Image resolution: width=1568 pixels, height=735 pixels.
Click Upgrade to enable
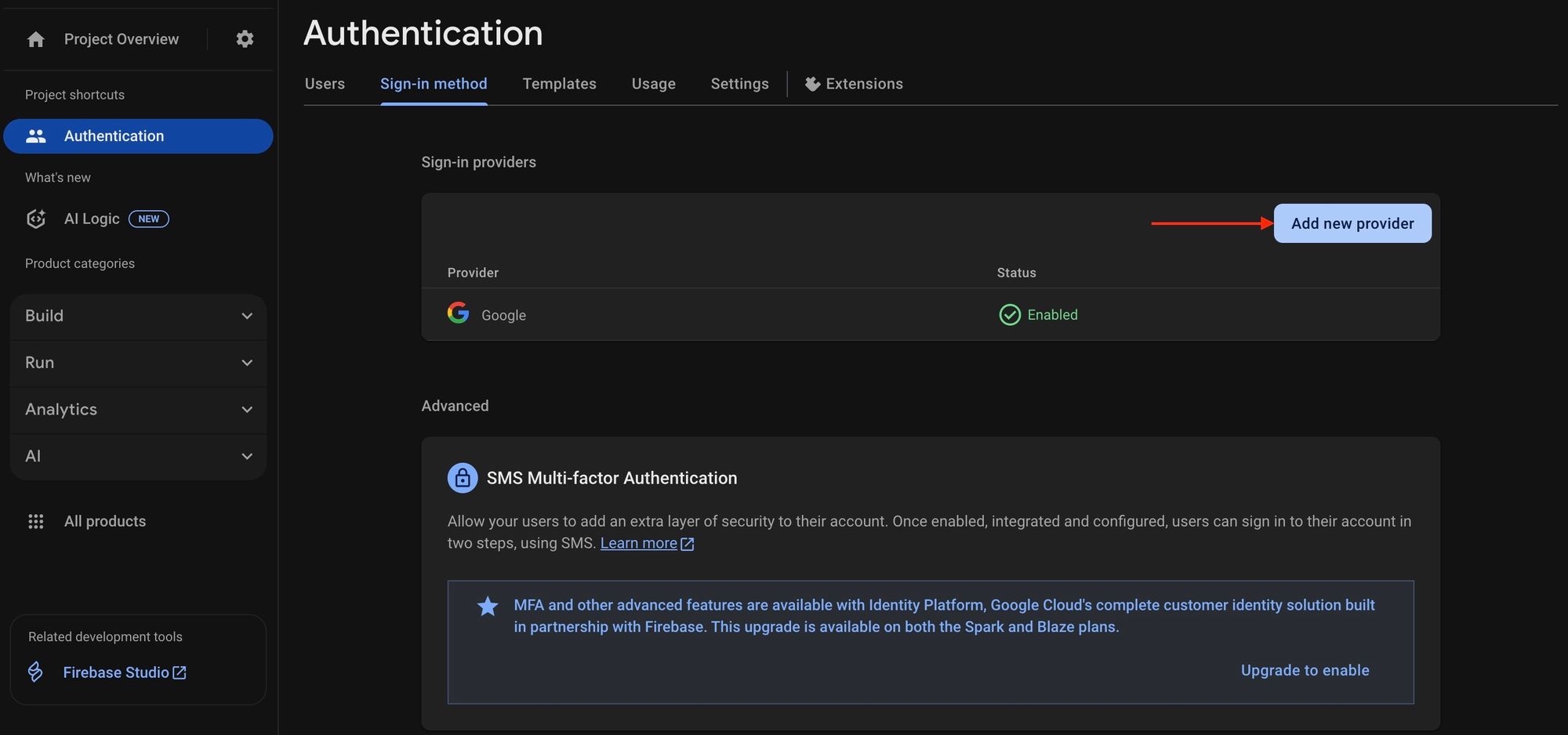1305,671
